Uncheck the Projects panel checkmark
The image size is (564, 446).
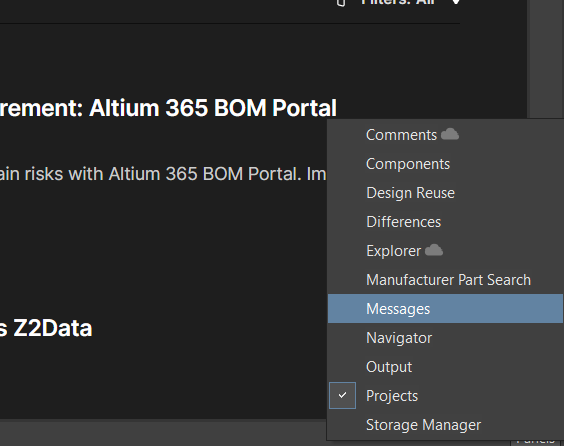[x=342, y=395]
